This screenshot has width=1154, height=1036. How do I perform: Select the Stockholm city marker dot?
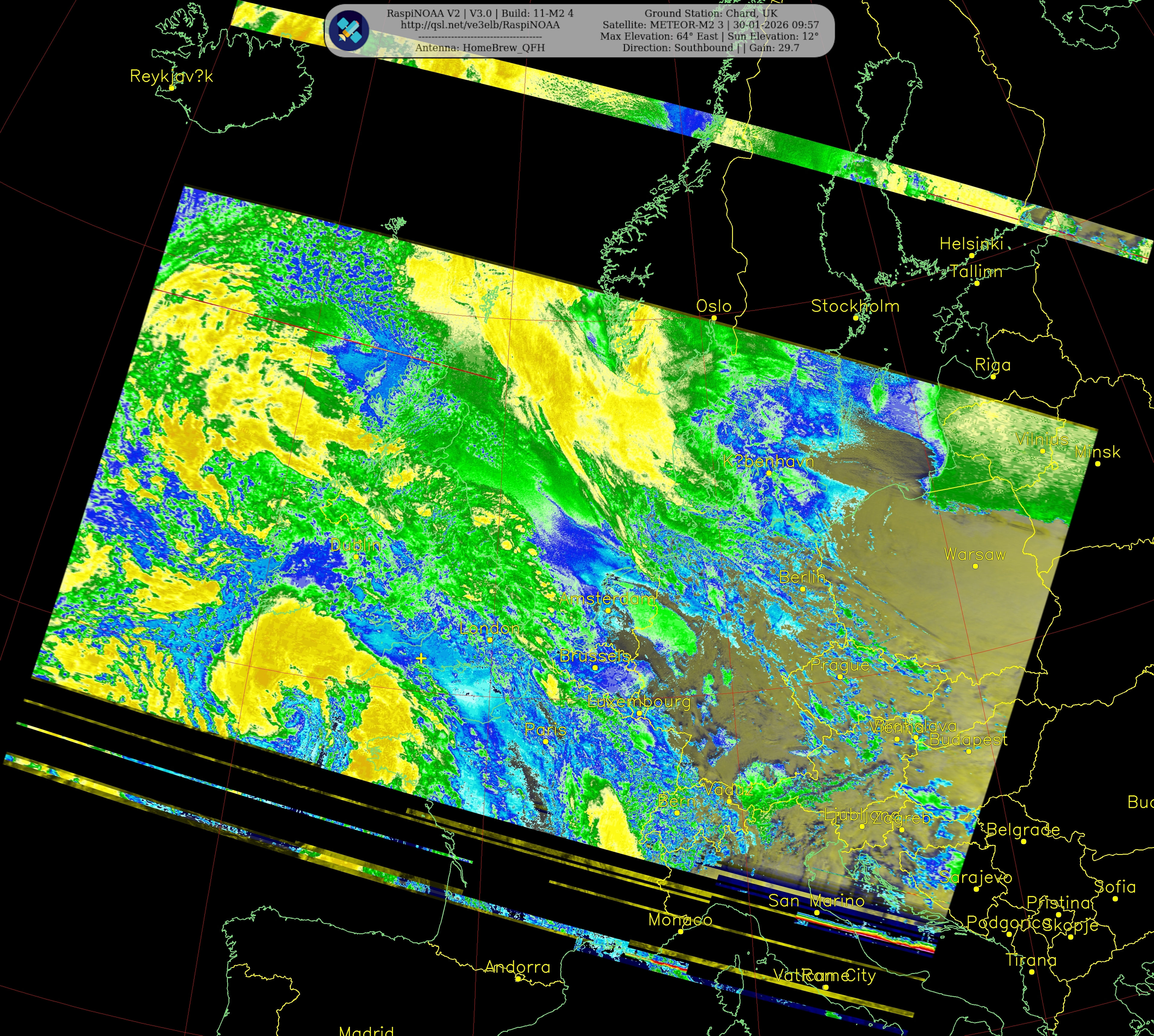point(856,318)
